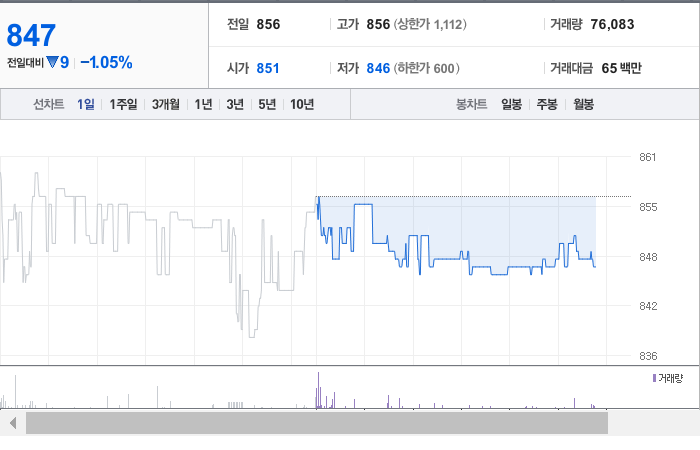Open the 주봉 candle chart
The image size is (700, 450).
(547, 104)
